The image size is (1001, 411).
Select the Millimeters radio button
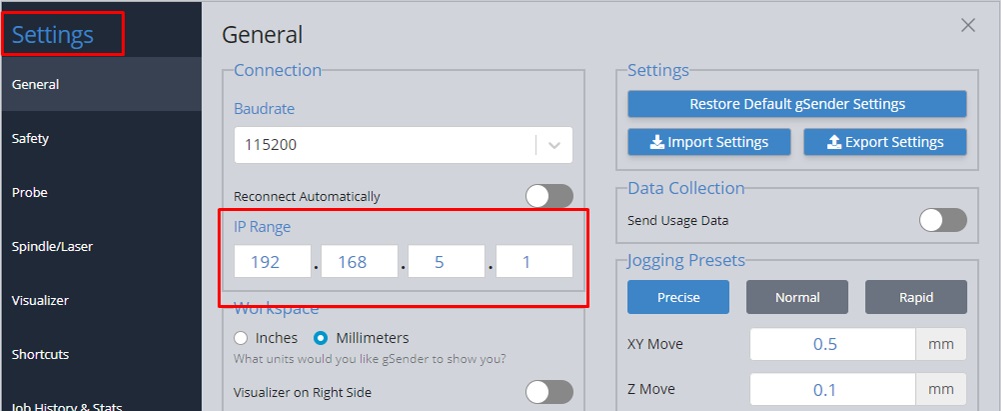point(322,338)
